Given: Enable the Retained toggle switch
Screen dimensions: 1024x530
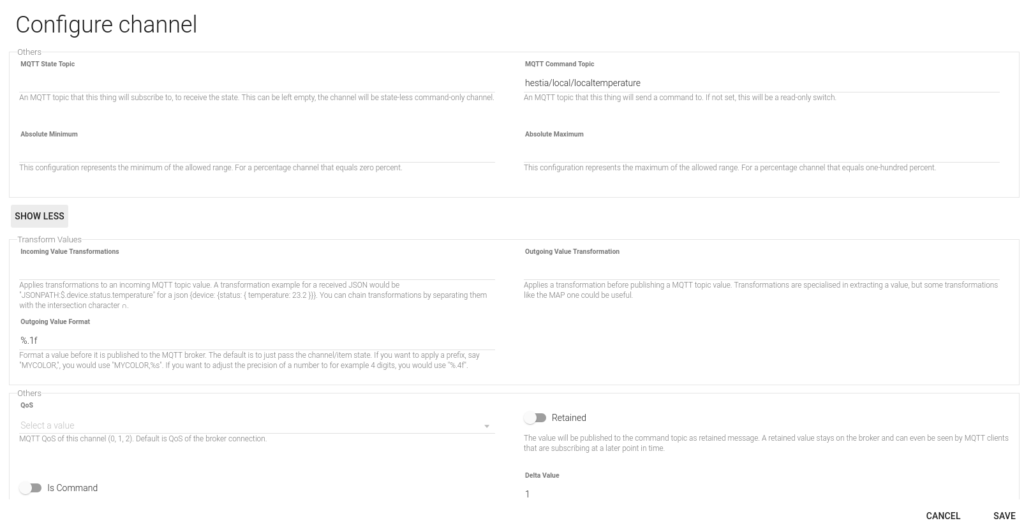Looking at the screenshot, I should [x=535, y=418].
